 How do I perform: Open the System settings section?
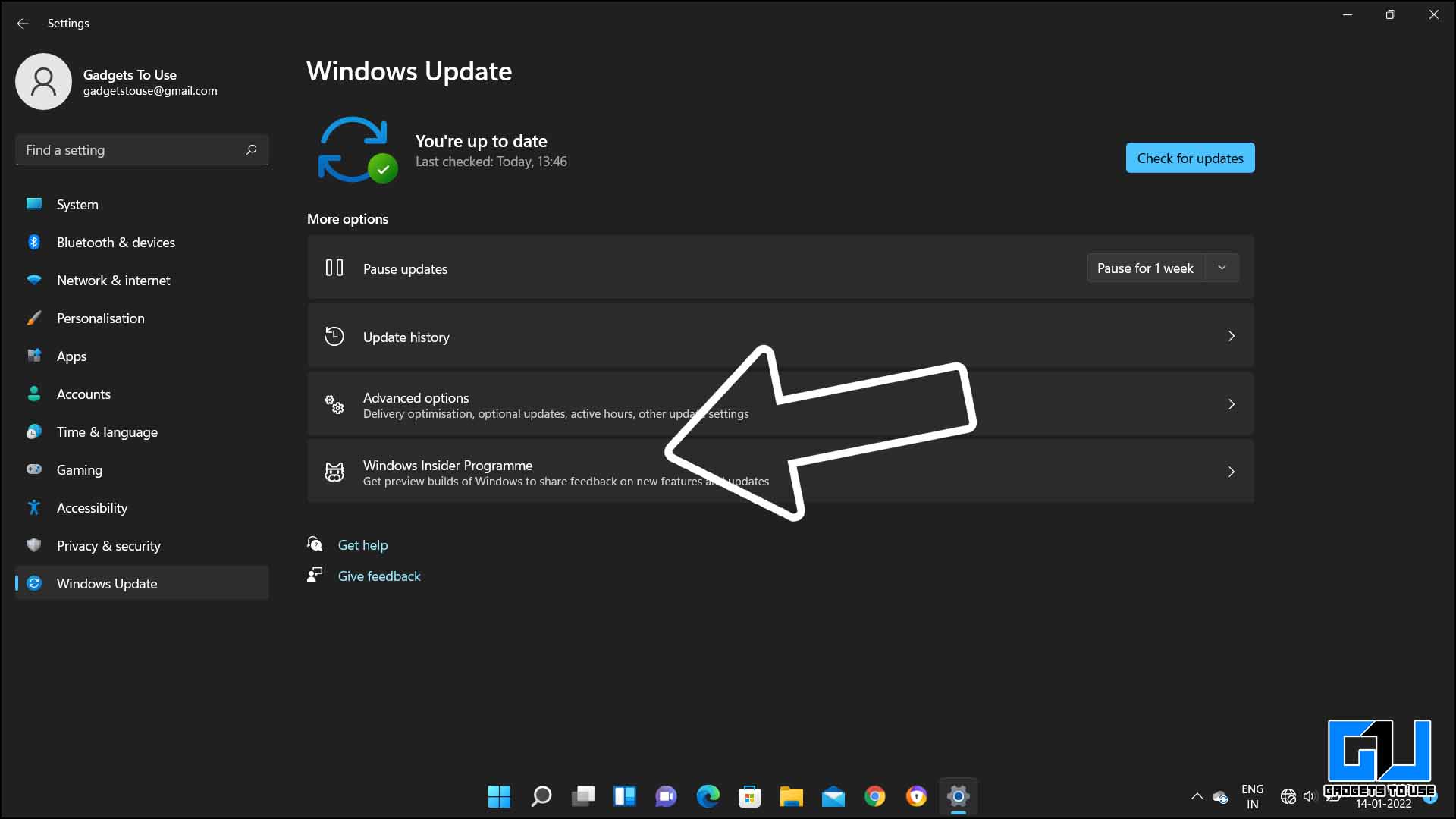(77, 204)
